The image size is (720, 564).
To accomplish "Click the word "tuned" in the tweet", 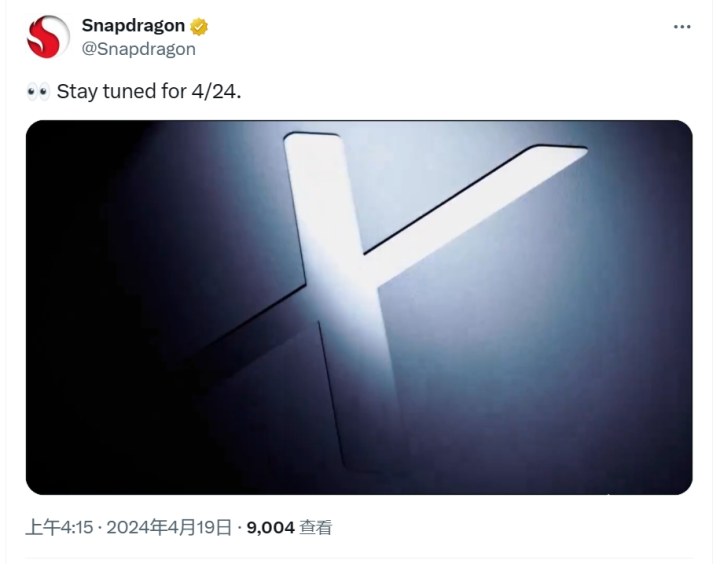I will (x=129, y=91).
